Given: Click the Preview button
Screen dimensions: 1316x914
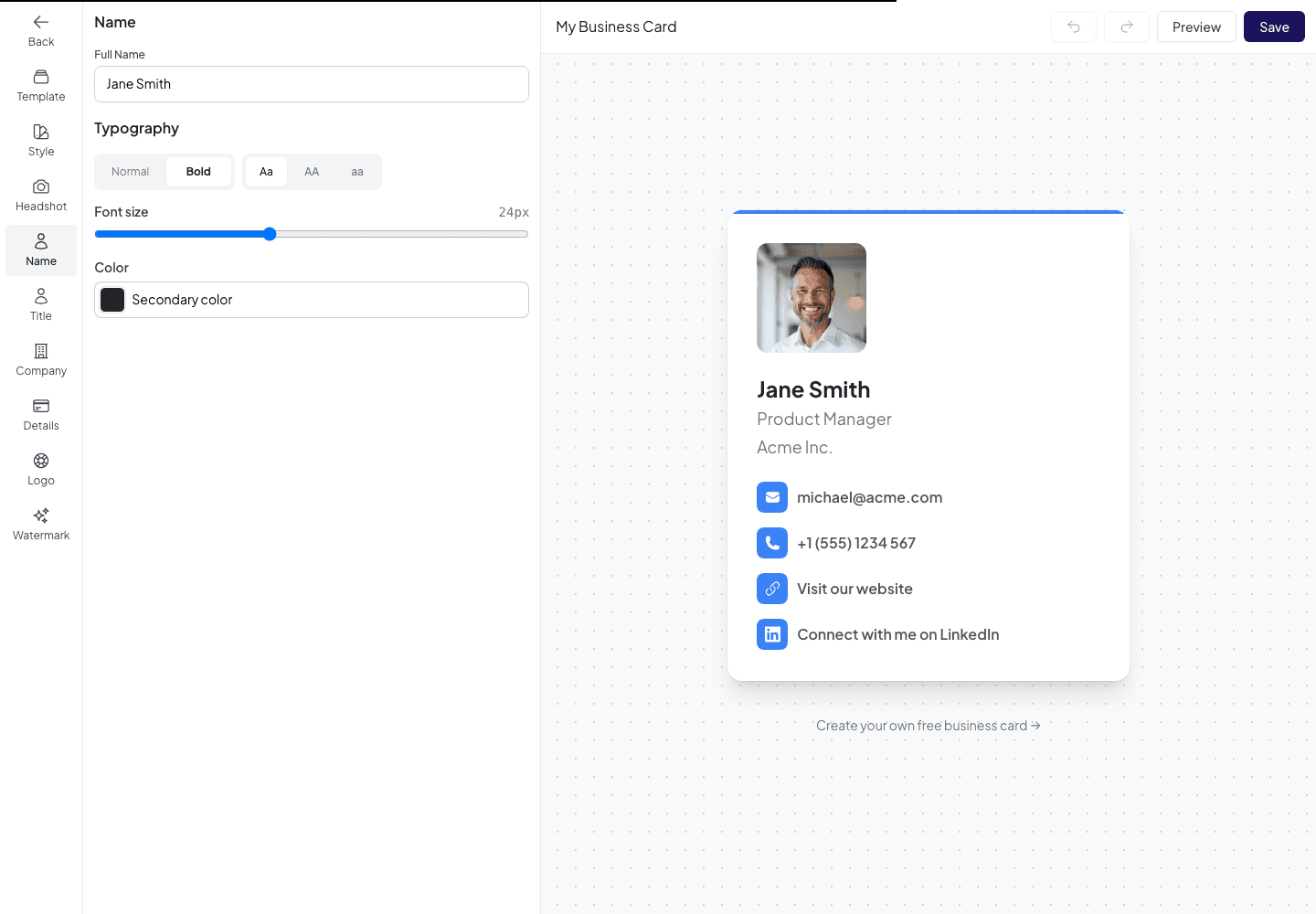Looking at the screenshot, I should click(1196, 27).
